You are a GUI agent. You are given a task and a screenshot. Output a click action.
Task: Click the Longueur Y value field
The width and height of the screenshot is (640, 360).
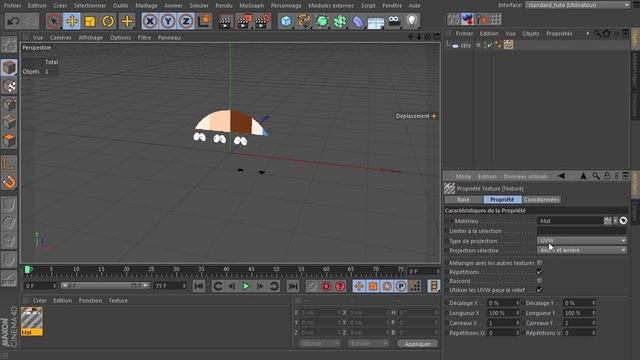579,313
